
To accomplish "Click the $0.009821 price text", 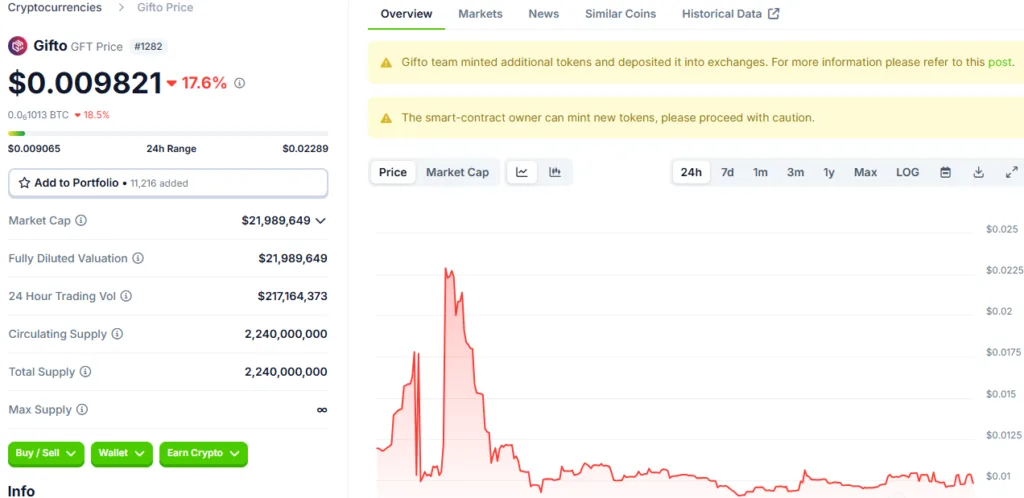I will (x=85, y=83).
